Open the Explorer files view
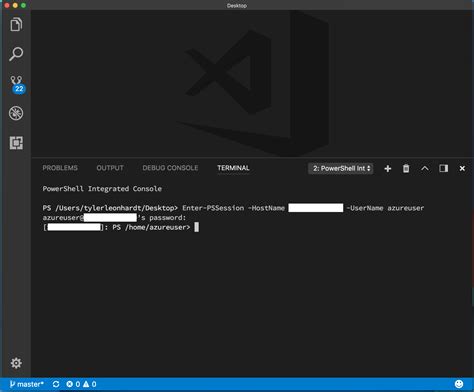Screen dimensions: 474x392 coord(16,25)
